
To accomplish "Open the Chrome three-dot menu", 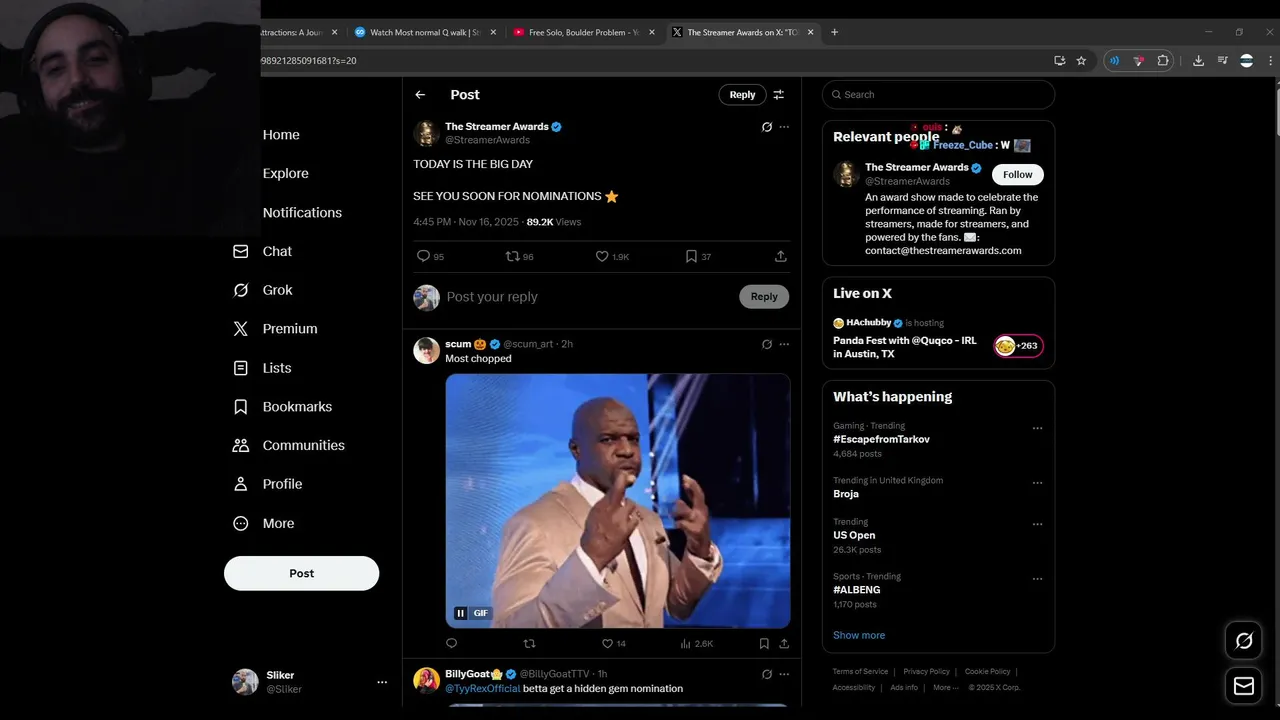I will coord(1269,61).
